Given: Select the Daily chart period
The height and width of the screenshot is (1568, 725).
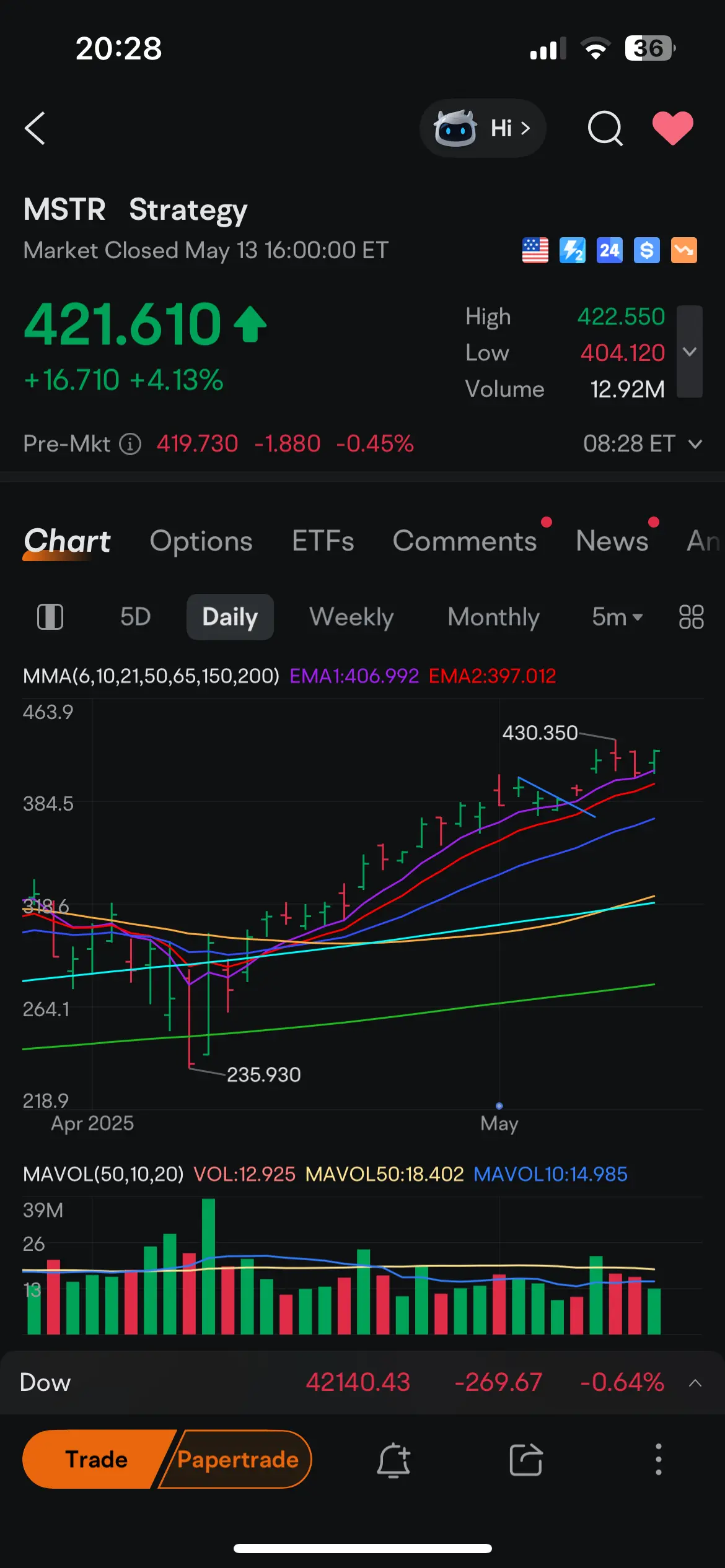Looking at the screenshot, I should tap(230, 617).
